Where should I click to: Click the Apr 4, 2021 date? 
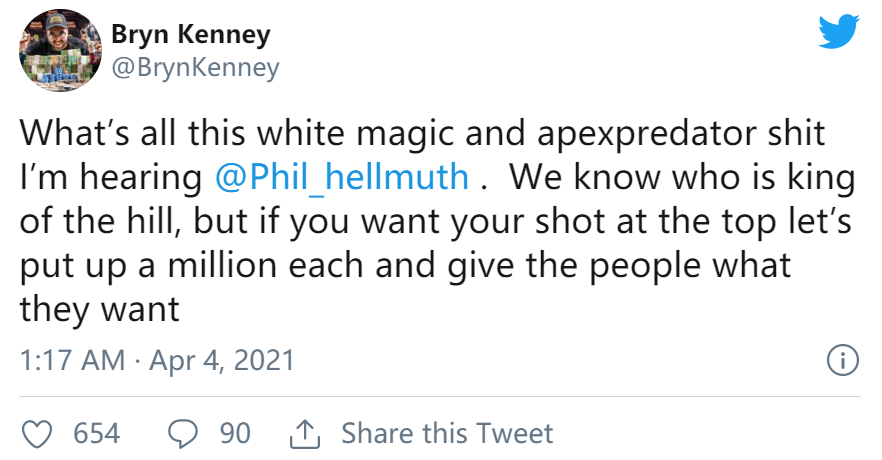click(x=222, y=360)
